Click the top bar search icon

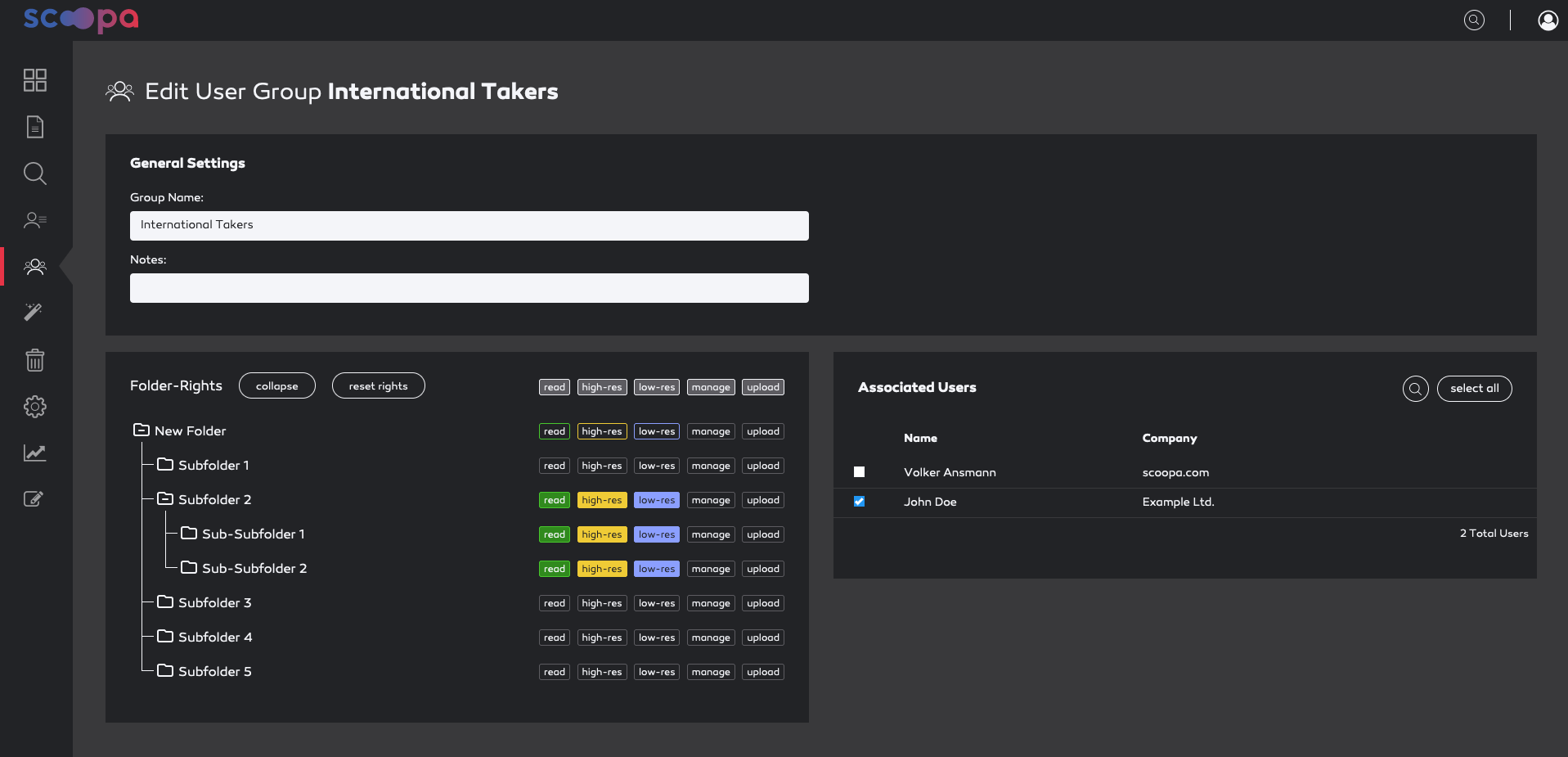tap(1474, 20)
